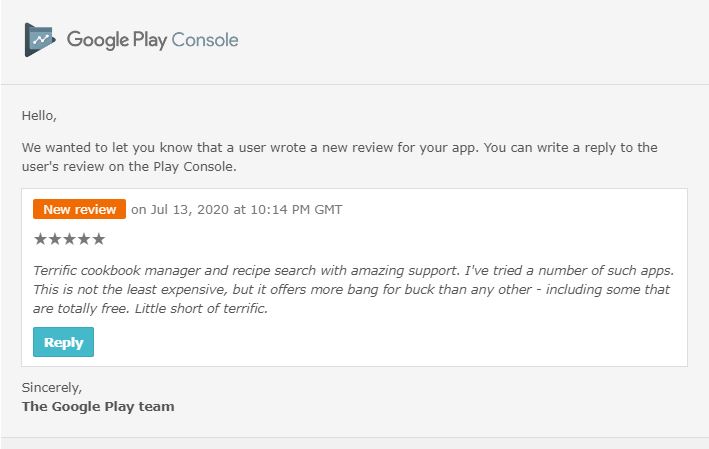Click the phrase amazing support in the review
The image size is (709, 449).
pyautogui.click(x=405, y=271)
